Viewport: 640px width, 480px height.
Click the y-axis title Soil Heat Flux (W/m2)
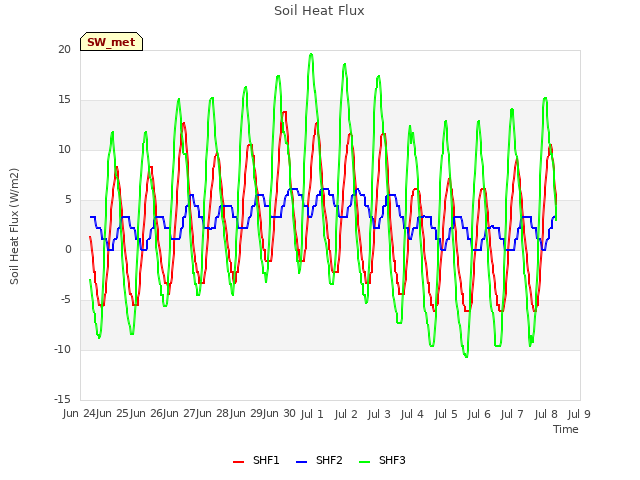point(14,226)
